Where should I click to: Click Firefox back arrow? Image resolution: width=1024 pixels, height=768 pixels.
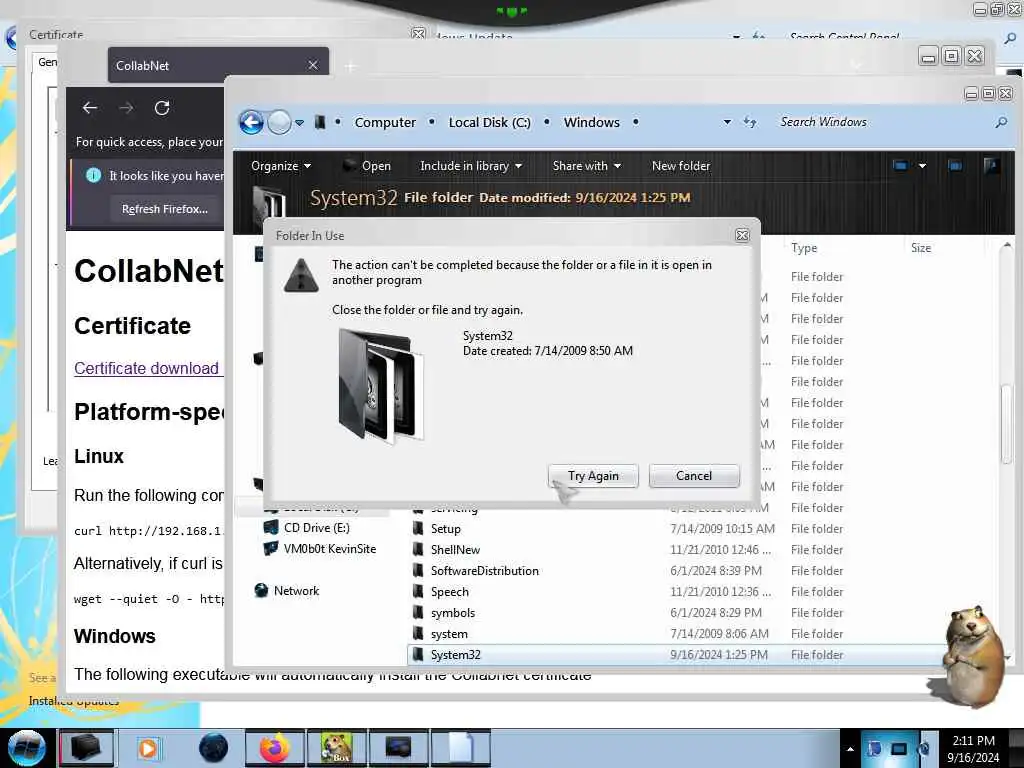click(x=90, y=108)
